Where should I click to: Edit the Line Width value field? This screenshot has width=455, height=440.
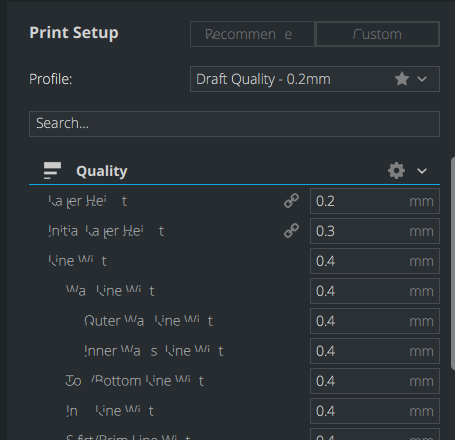[x=375, y=261]
